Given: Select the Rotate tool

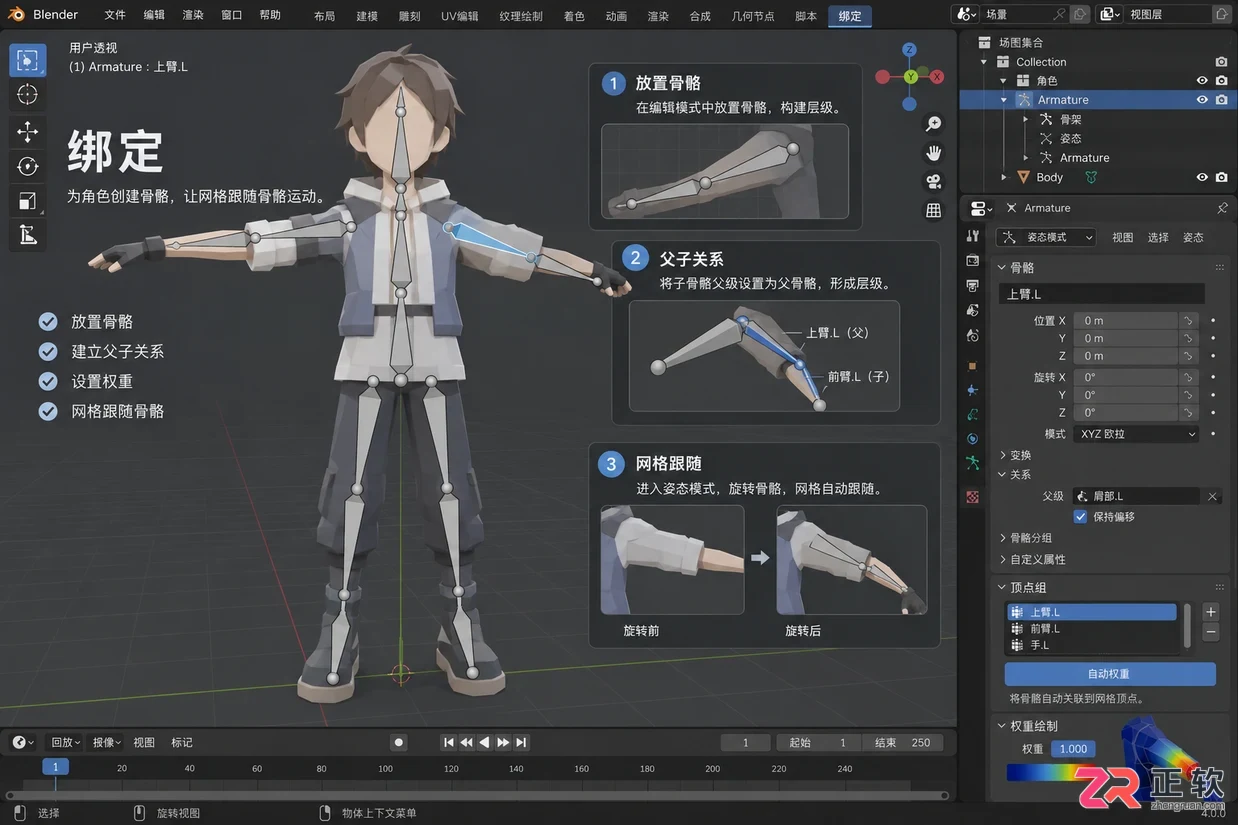Looking at the screenshot, I should [x=28, y=166].
